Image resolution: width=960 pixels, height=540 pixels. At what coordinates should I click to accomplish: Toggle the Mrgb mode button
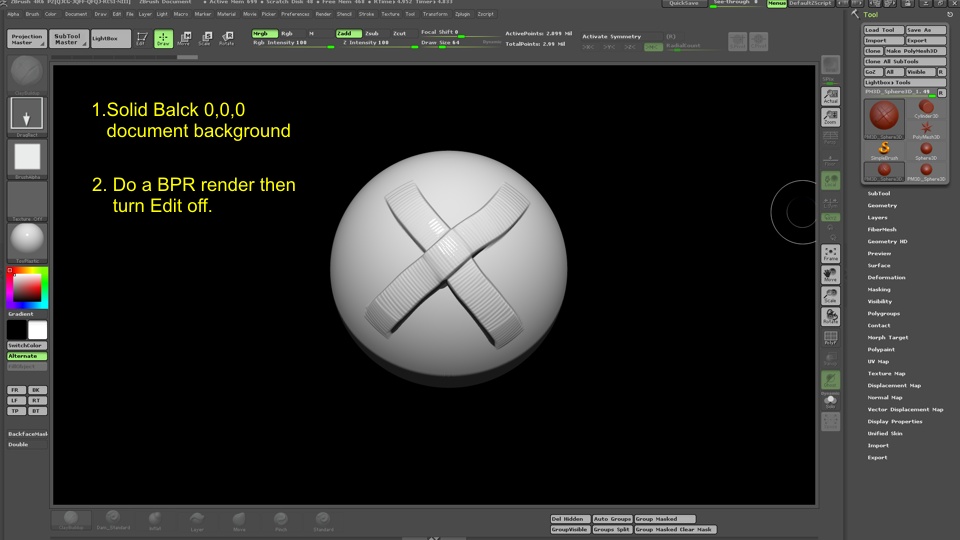[x=264, y=34]
